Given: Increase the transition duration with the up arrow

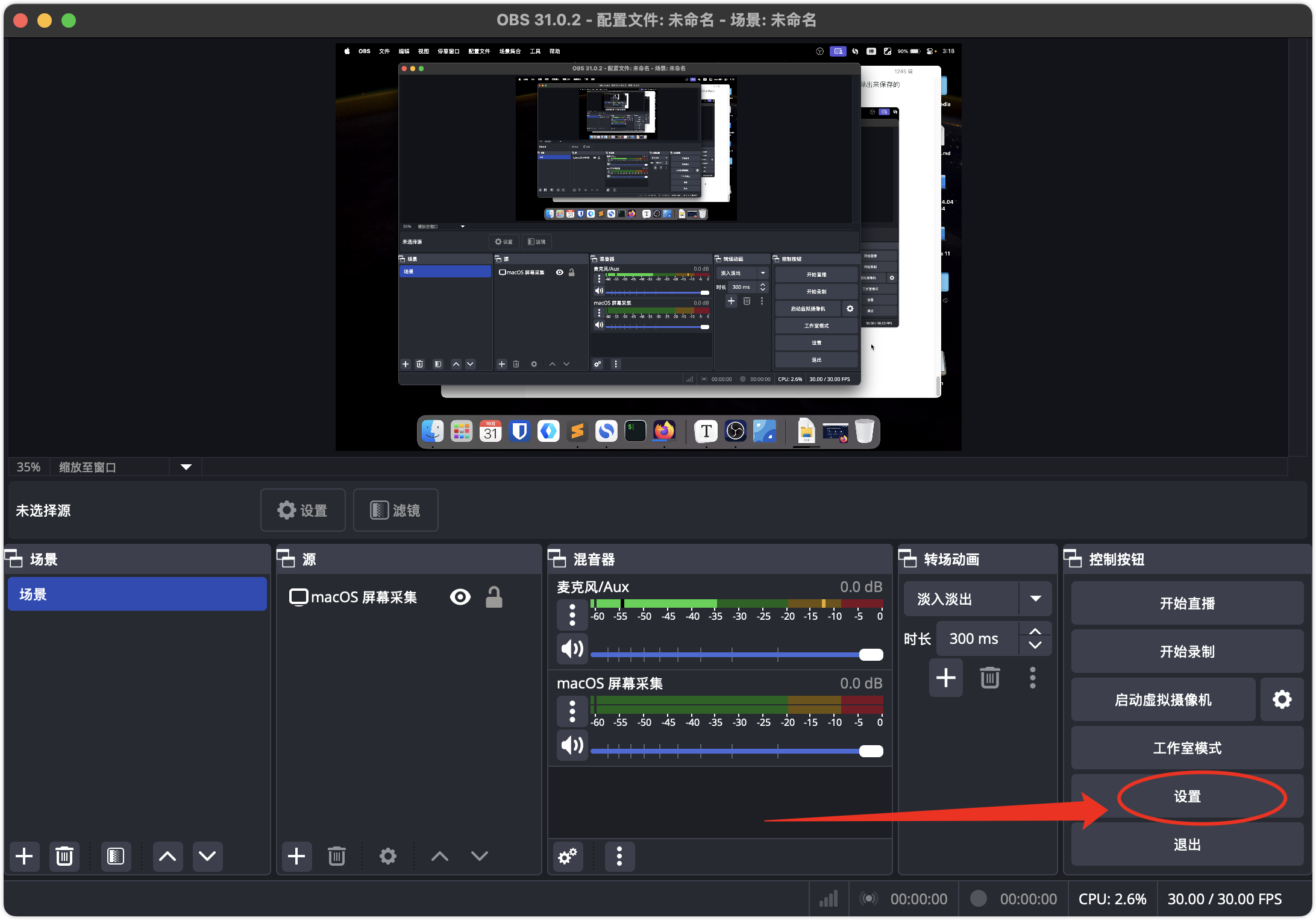Looking at the screenshot, I should click(x=1035, y=631).
